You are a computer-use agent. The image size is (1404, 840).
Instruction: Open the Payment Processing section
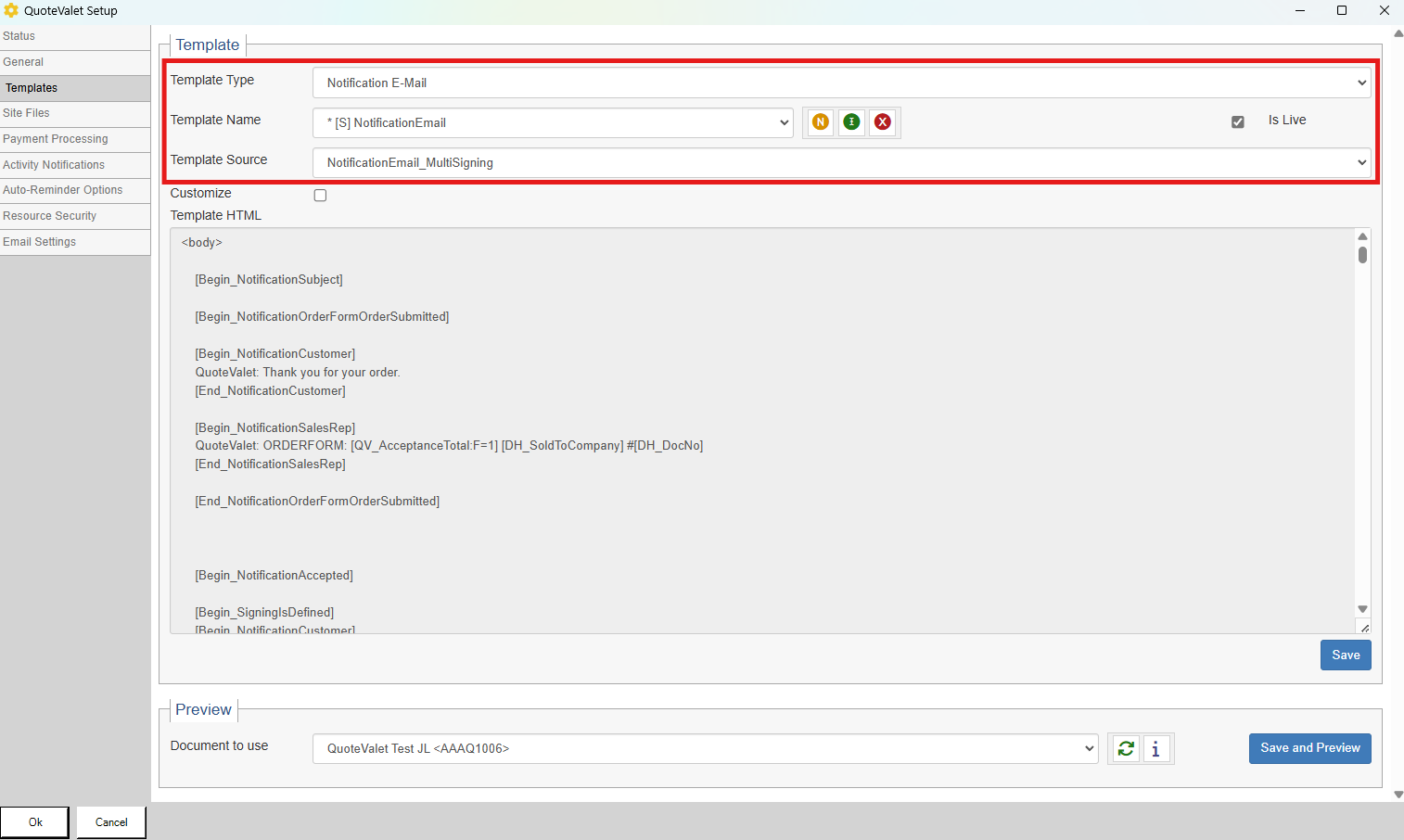point(75,139)
